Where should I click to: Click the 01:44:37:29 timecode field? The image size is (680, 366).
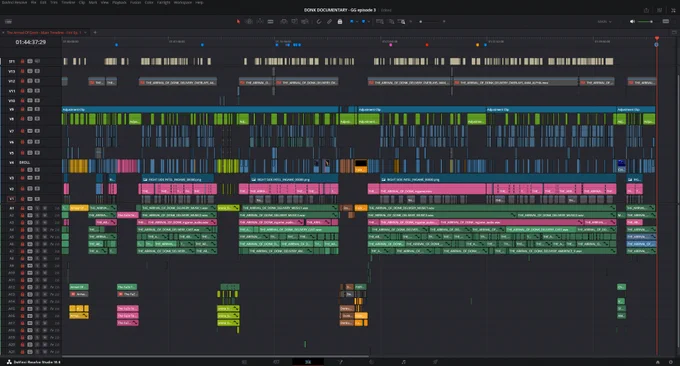30,42
